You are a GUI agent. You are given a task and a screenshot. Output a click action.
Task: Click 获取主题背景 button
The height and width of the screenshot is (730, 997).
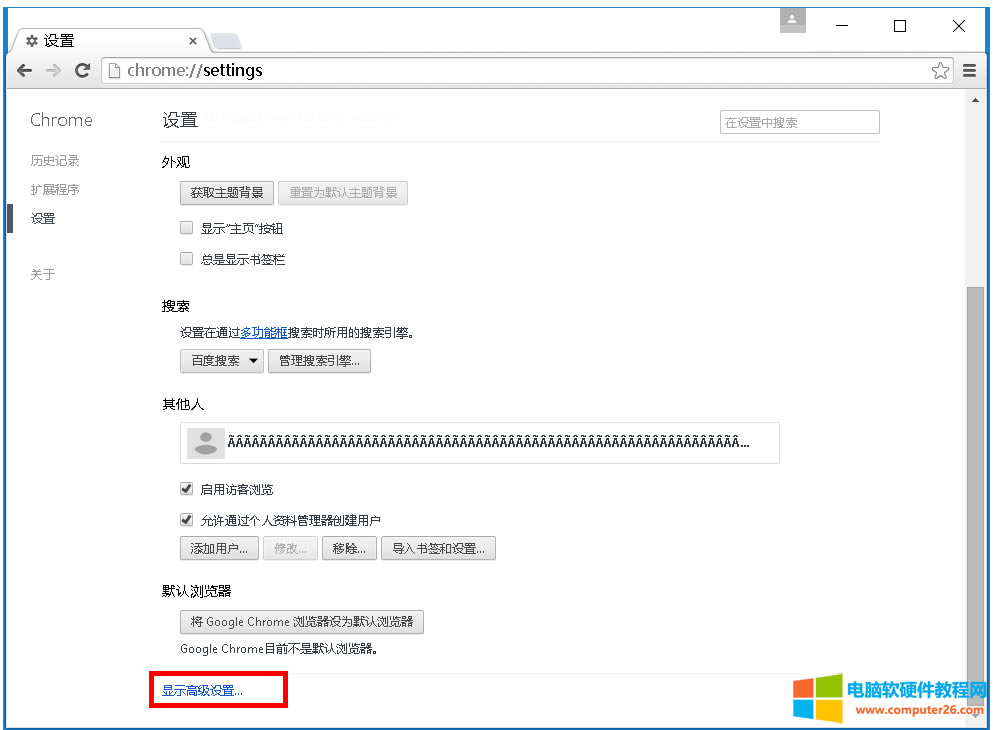pyautogui.click(x=226, y=192)
